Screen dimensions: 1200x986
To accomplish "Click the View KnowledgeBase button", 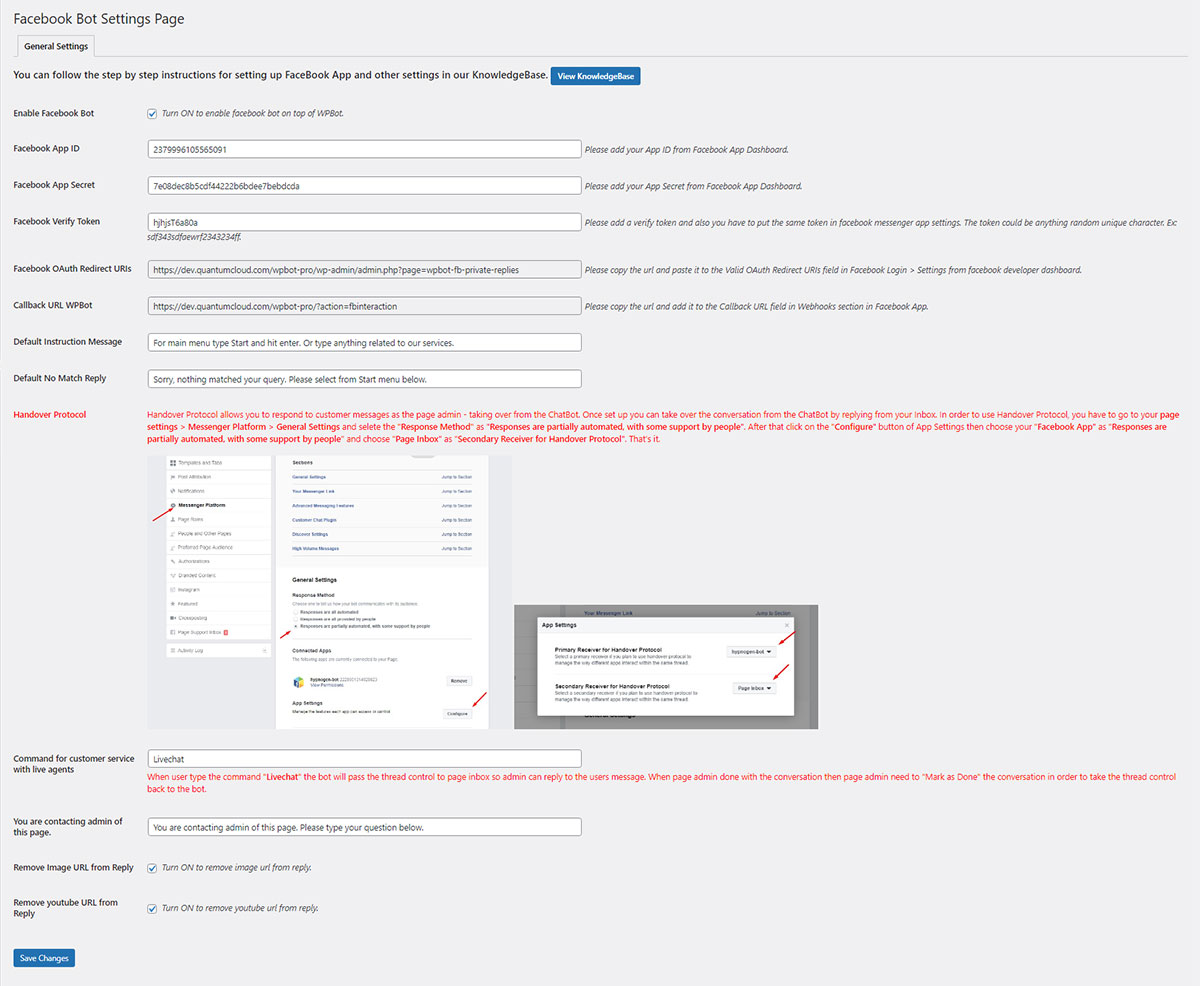I will (595, 76).
